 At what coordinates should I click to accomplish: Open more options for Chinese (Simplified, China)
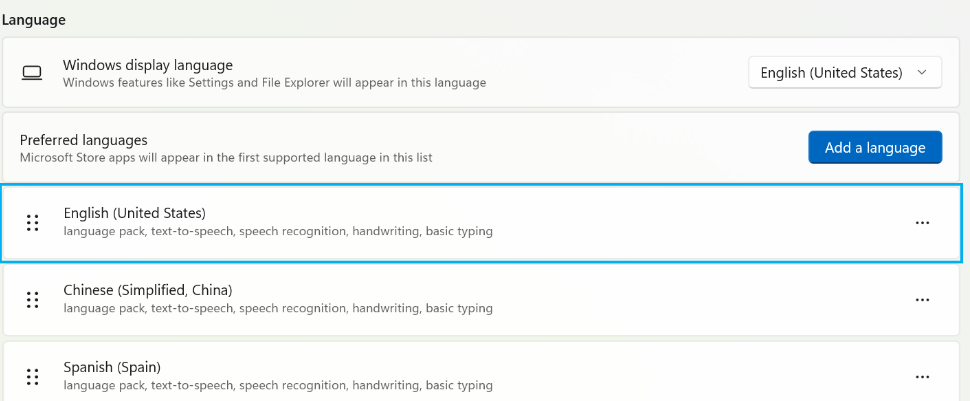click(922, 300)
